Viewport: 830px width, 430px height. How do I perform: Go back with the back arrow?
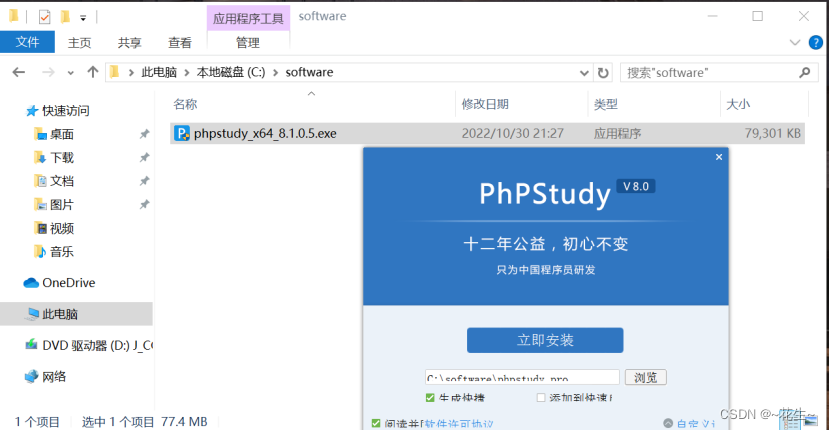(x=19, y=72)
